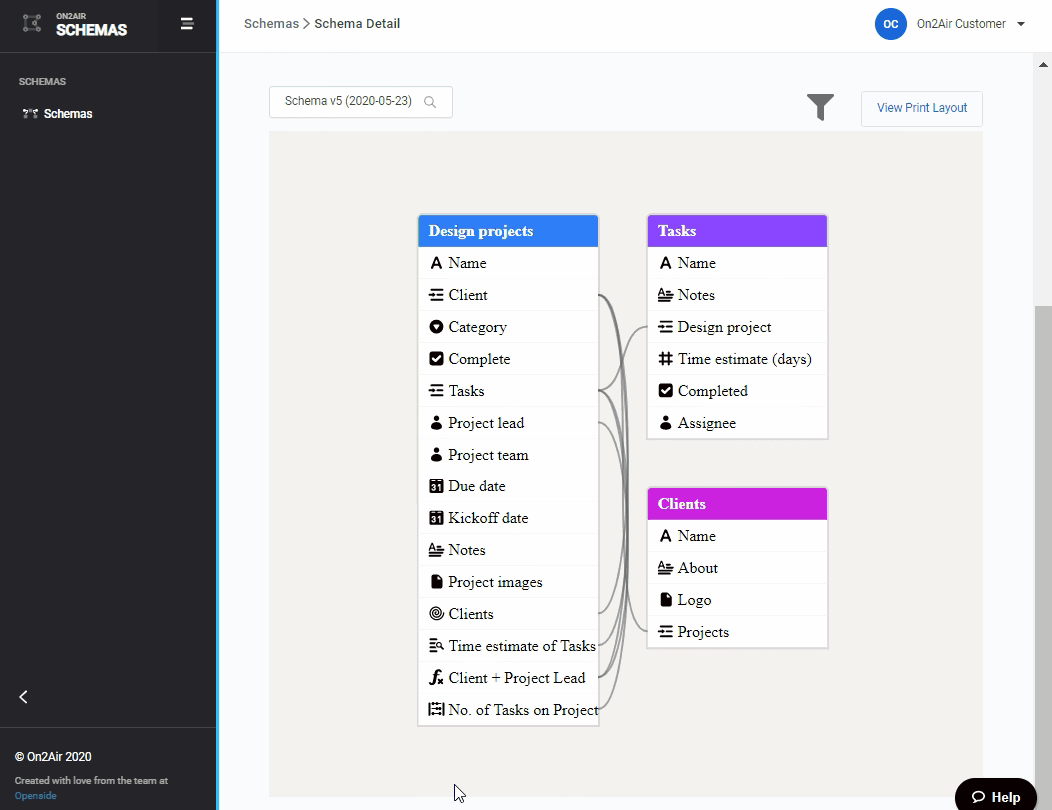This screenshot has width=1052, height=810.
Task: Click the file icon next to Logo
Action: coord(665,600)
